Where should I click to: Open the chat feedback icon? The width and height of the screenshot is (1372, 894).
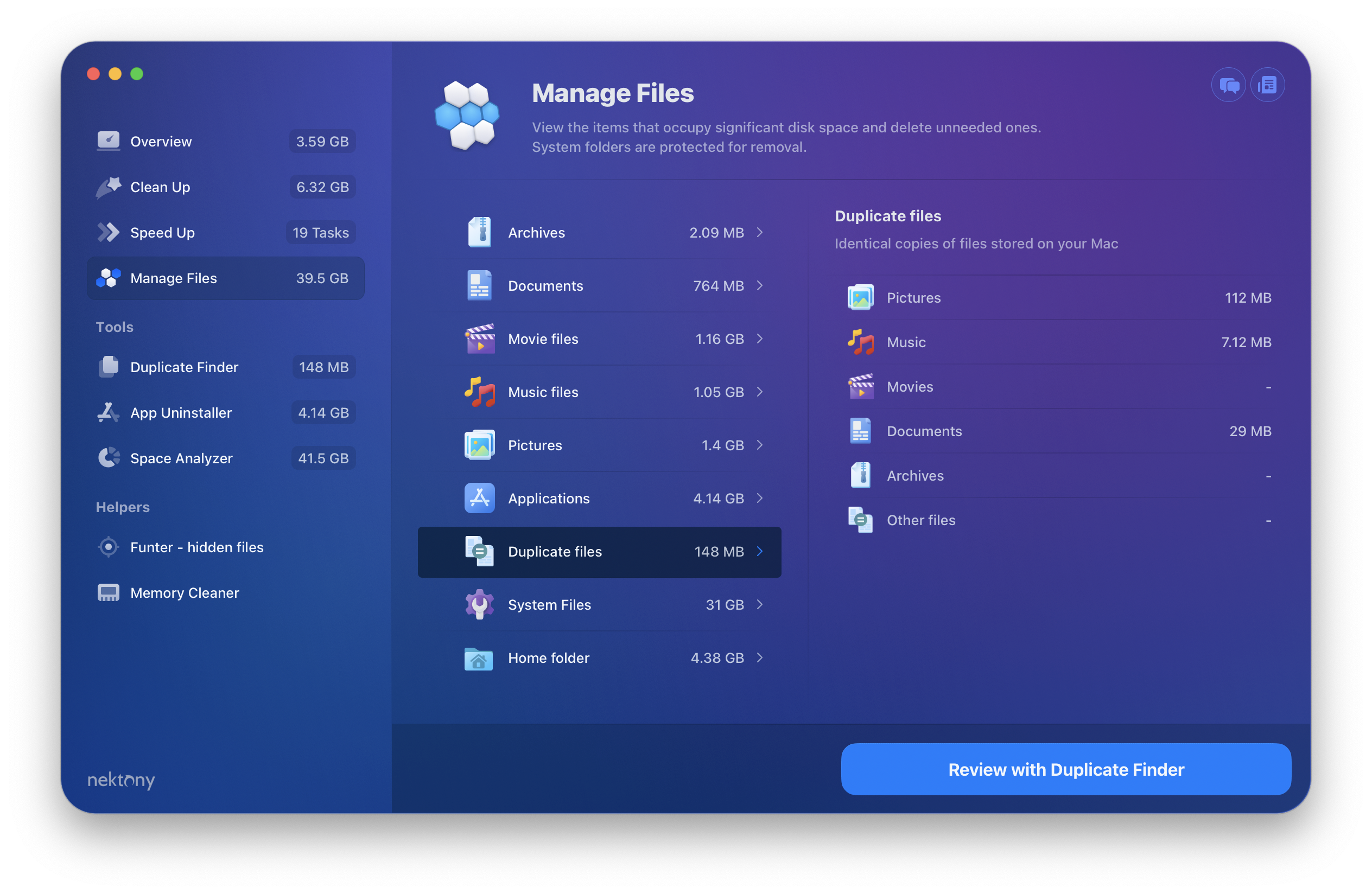click(x=1229, y=85)
